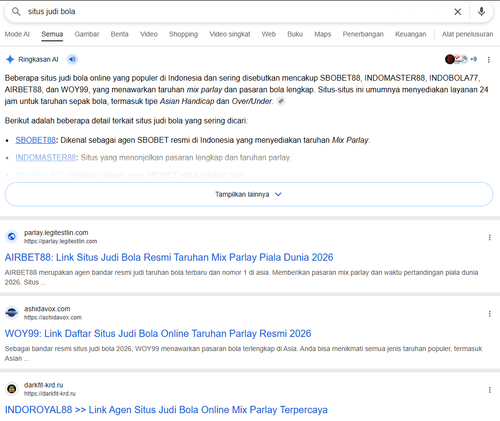Expand AI summary with Tampilkan lainnya
The height and width of the screenshot is (421, 500).
[249, 194]
